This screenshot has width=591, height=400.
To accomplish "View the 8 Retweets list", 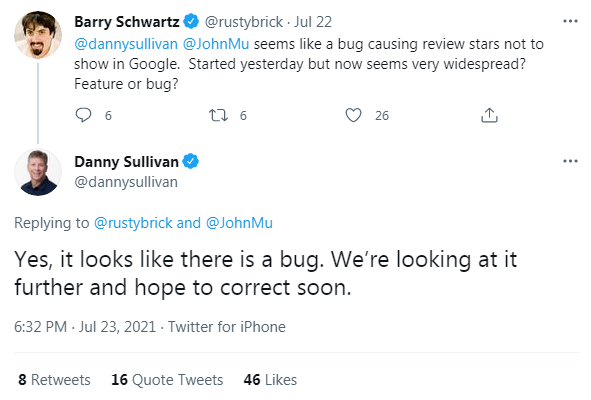I will point(54,380).
